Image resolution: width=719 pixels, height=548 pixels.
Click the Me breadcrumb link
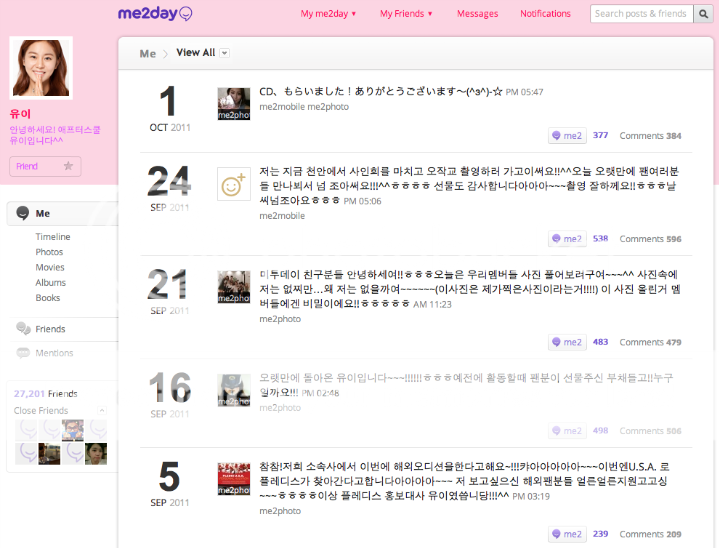coord(148,54)
